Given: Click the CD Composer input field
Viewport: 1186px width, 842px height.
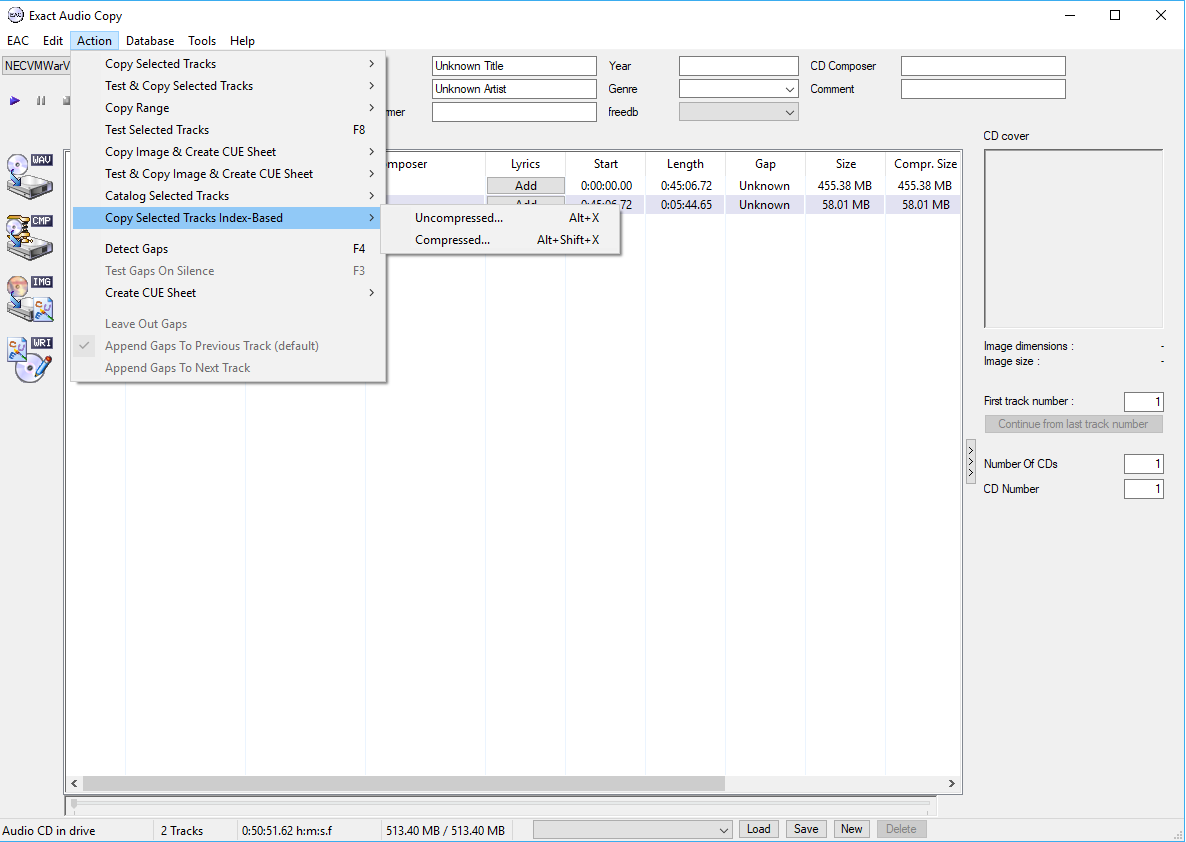Looking at the screenshot, I should pyautogui.click(x=983, y=66).
